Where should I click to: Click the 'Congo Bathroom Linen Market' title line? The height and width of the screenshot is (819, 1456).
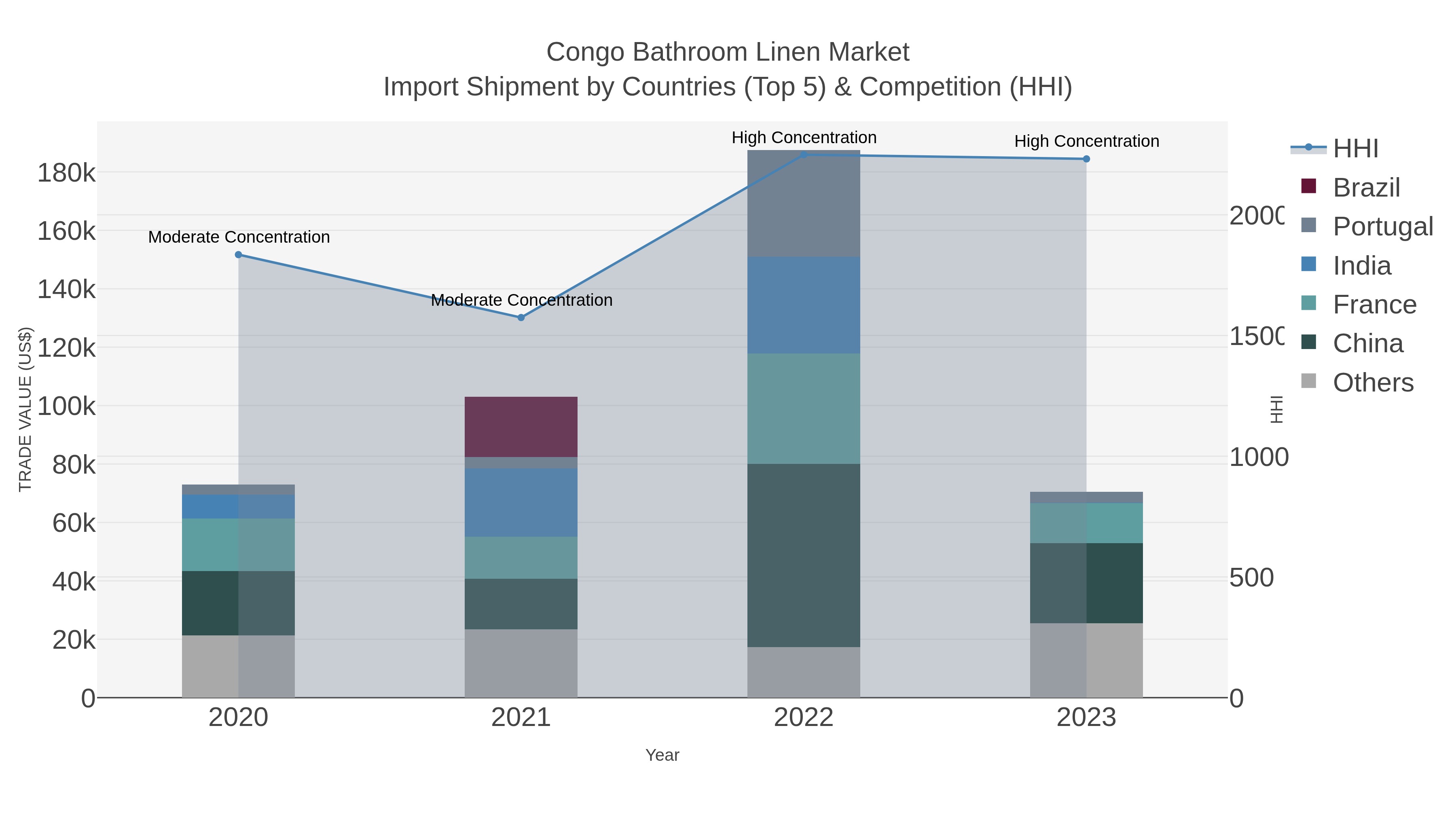[728, 52]
